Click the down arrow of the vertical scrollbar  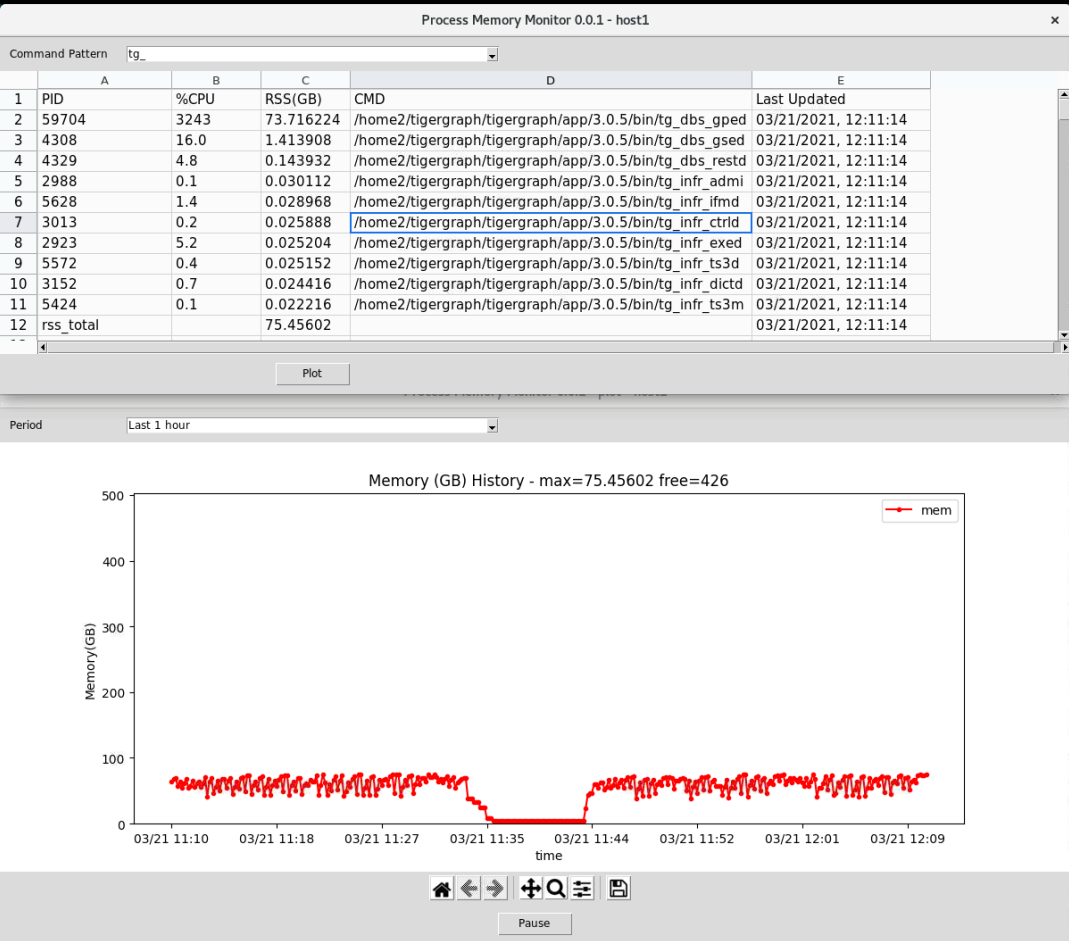[x=1061, y=337]
